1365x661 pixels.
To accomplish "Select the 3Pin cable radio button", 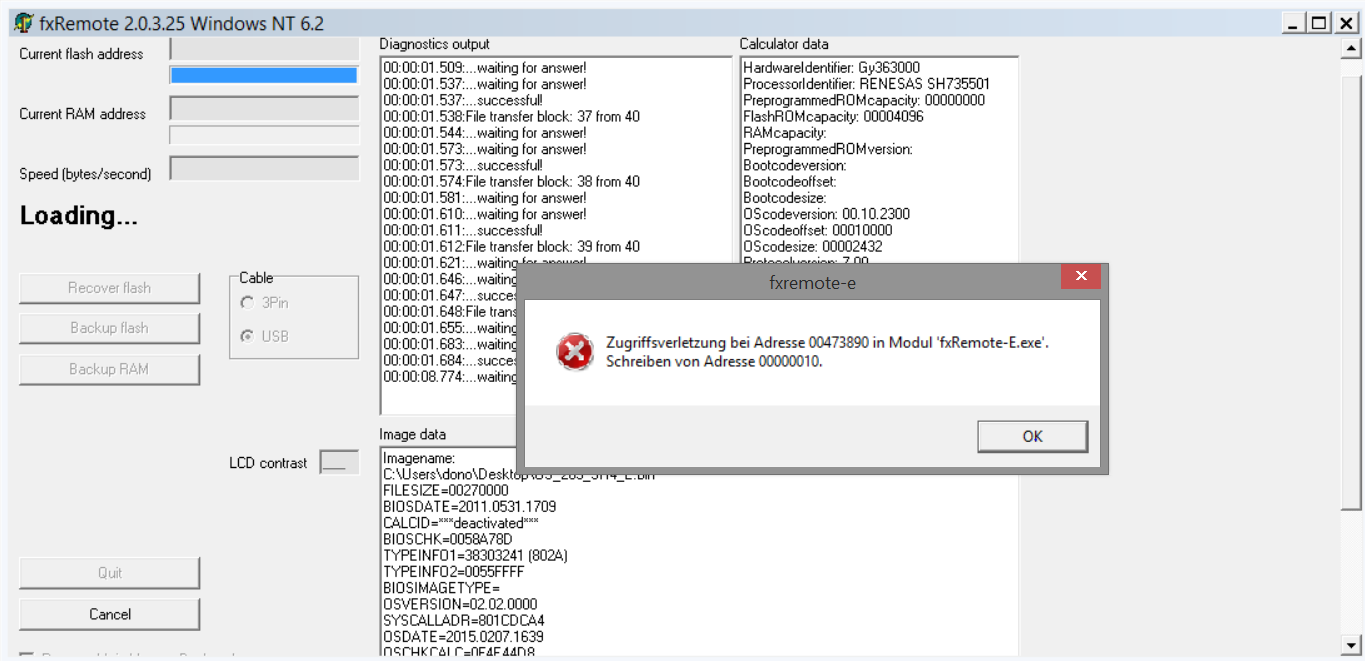I will tap(264, 303).
